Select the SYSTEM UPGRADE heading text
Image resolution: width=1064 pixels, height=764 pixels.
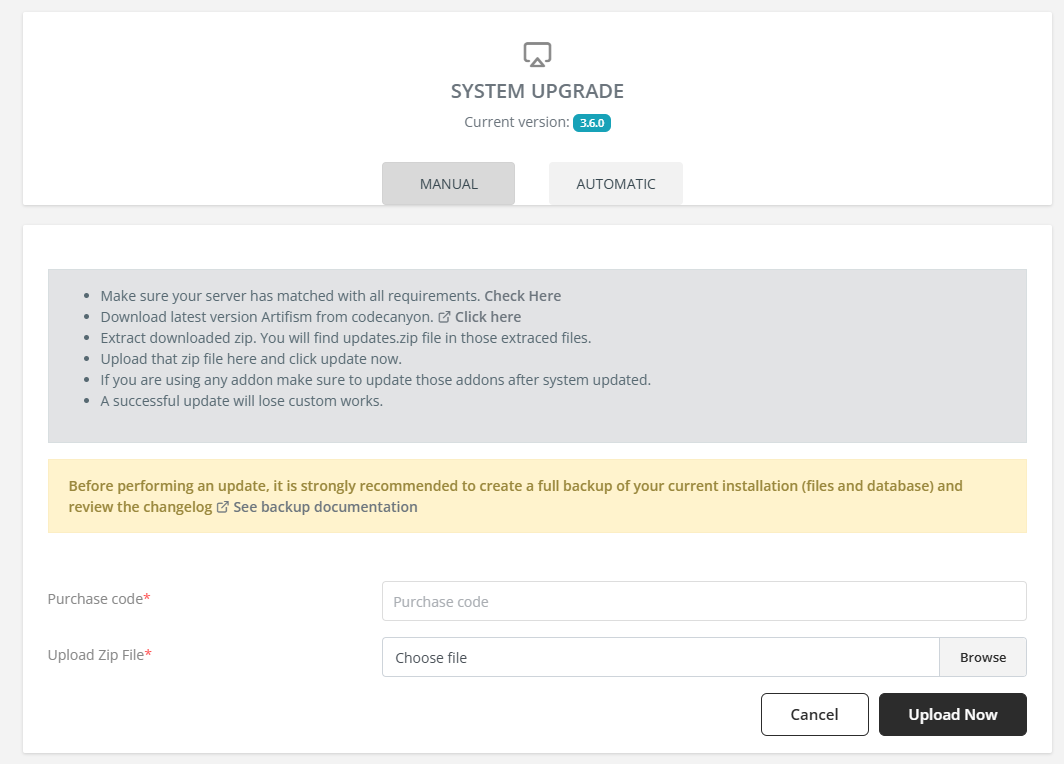click(537, 91)
